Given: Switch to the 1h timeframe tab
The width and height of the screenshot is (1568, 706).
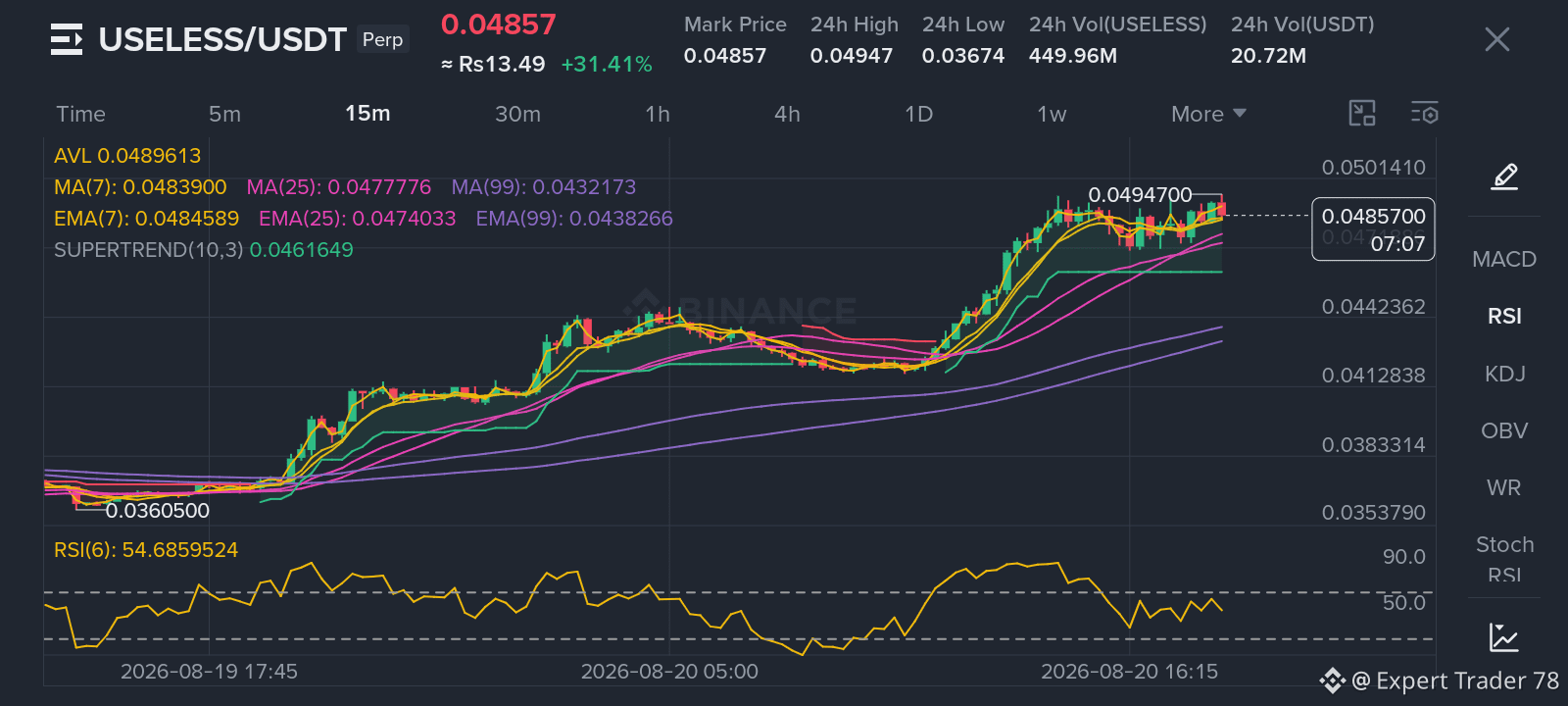Looking at the screenshot, I should coord(658,114).
